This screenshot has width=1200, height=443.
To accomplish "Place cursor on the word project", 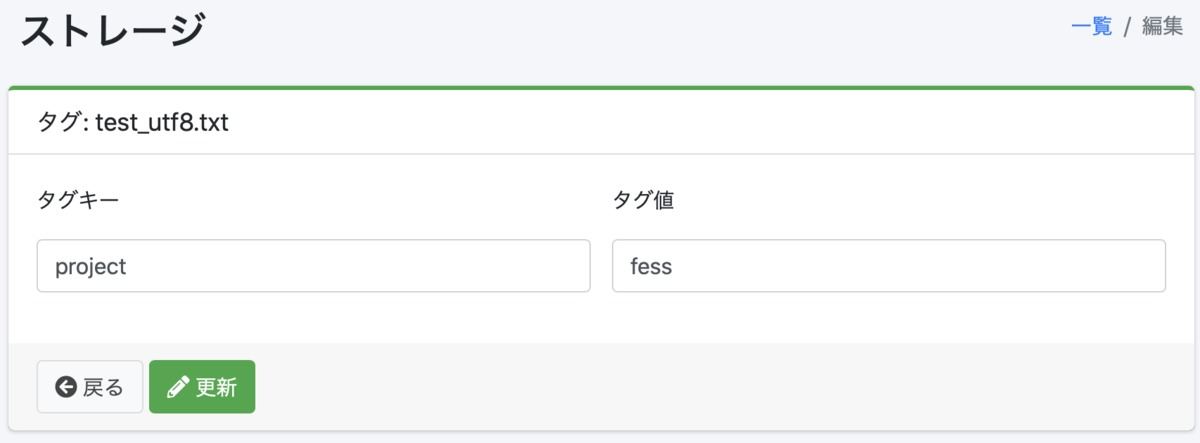I will [91, 267].
